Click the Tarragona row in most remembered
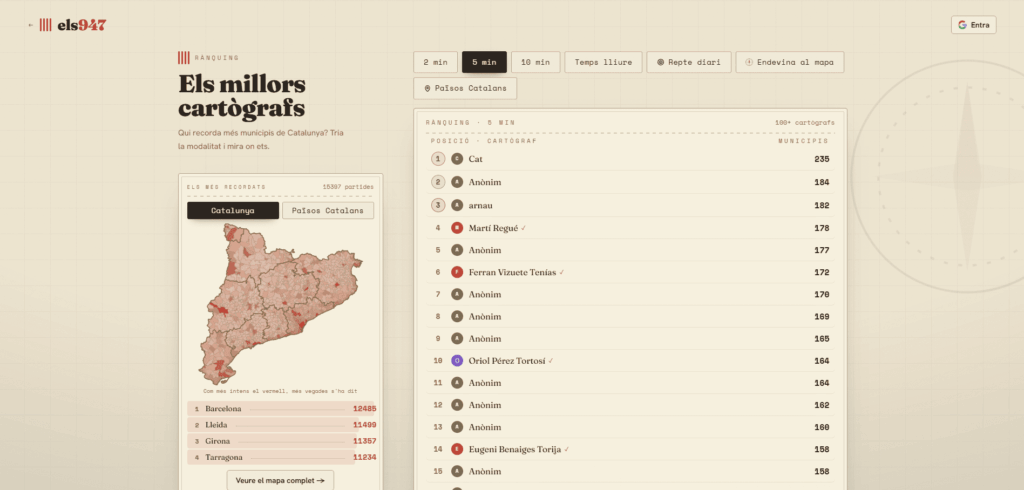The image size is (1024, 490). click(x=281, y=457)
